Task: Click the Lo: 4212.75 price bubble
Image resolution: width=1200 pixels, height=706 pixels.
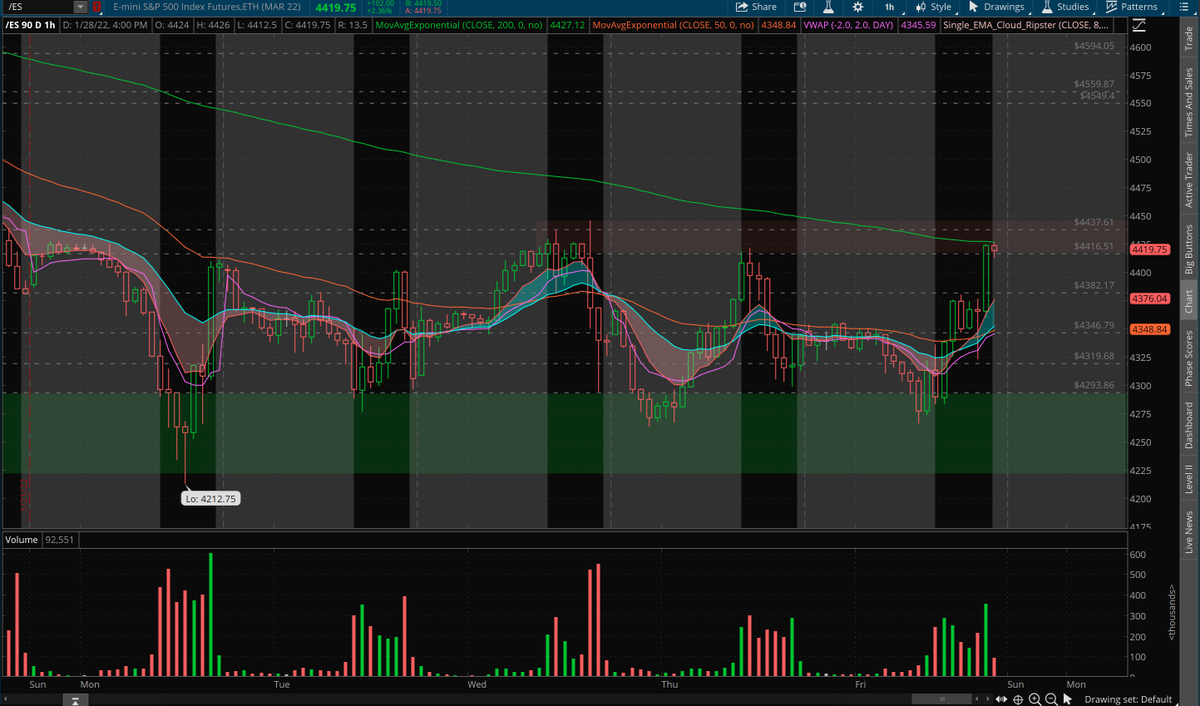Action: click(x=211, y=497)
